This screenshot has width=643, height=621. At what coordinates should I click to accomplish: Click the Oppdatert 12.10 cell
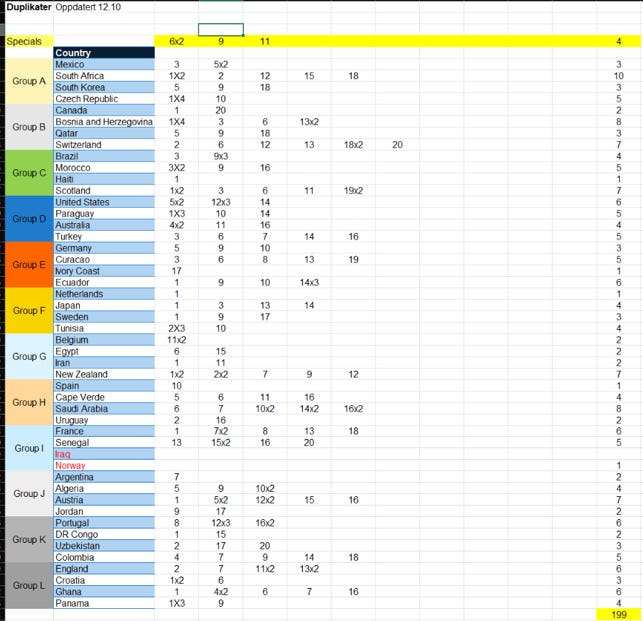104,7
